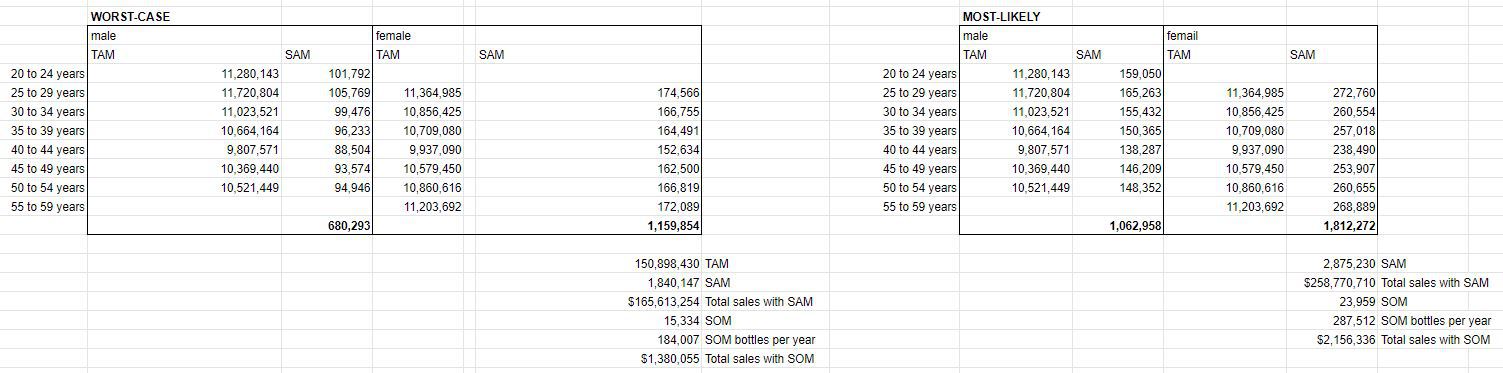Select the most-likely female SAM total 1,812,272

[x=1332, y=226]
